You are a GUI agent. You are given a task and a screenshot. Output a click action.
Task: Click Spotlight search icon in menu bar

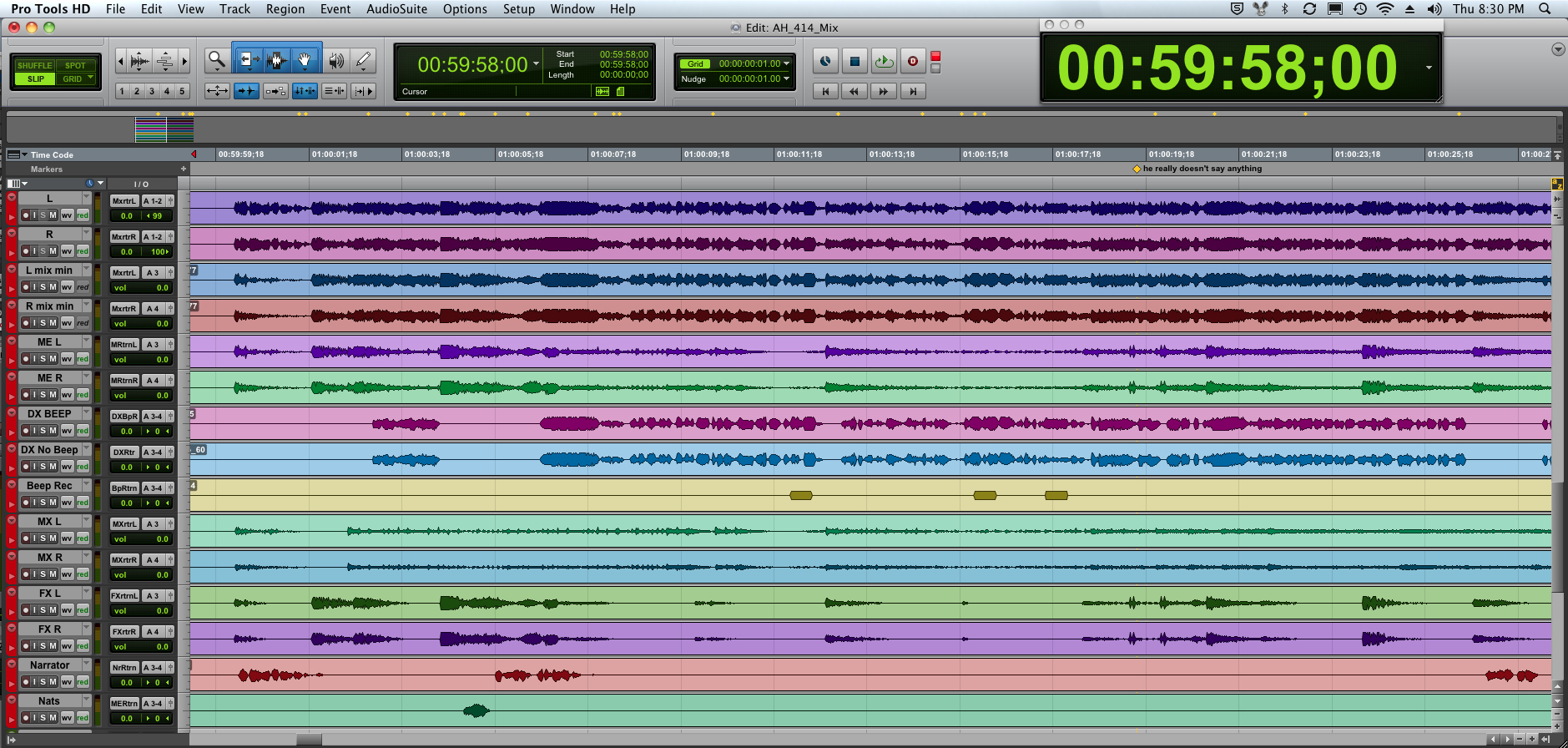click(1545, 9)
